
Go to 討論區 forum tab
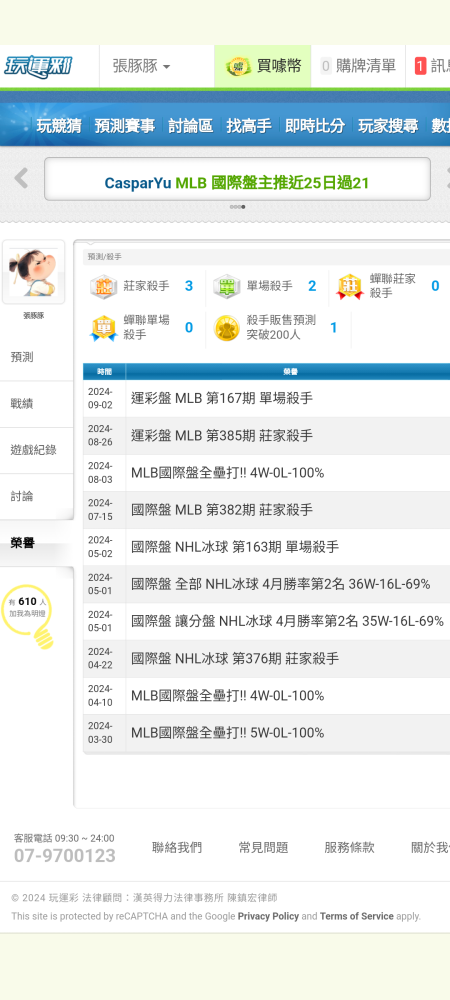(x=191, y=126)
